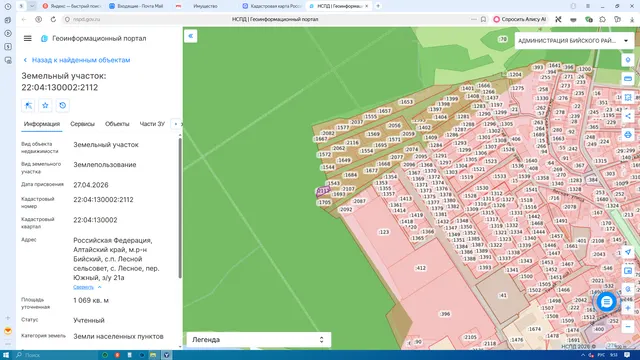Switch to the Части ЗУ tab

pyautogui.click(x=152, y=124)
